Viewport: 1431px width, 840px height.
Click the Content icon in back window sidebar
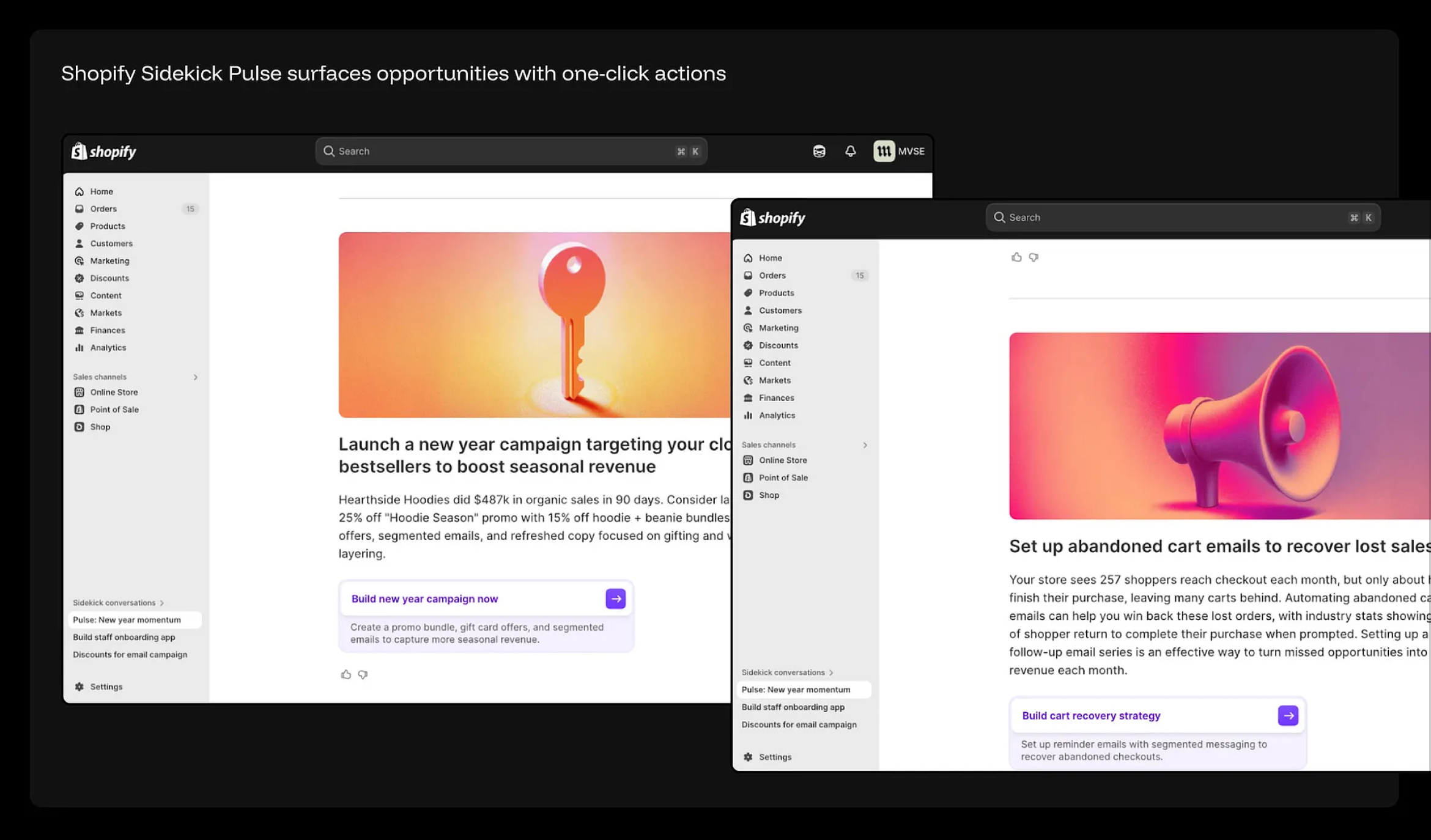[x=79, y=295]
